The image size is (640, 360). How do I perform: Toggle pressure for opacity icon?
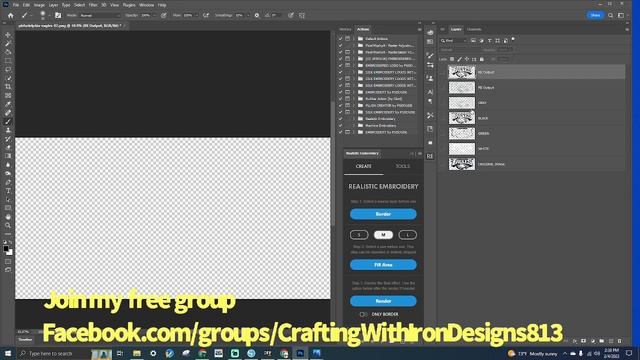[164, 16]
